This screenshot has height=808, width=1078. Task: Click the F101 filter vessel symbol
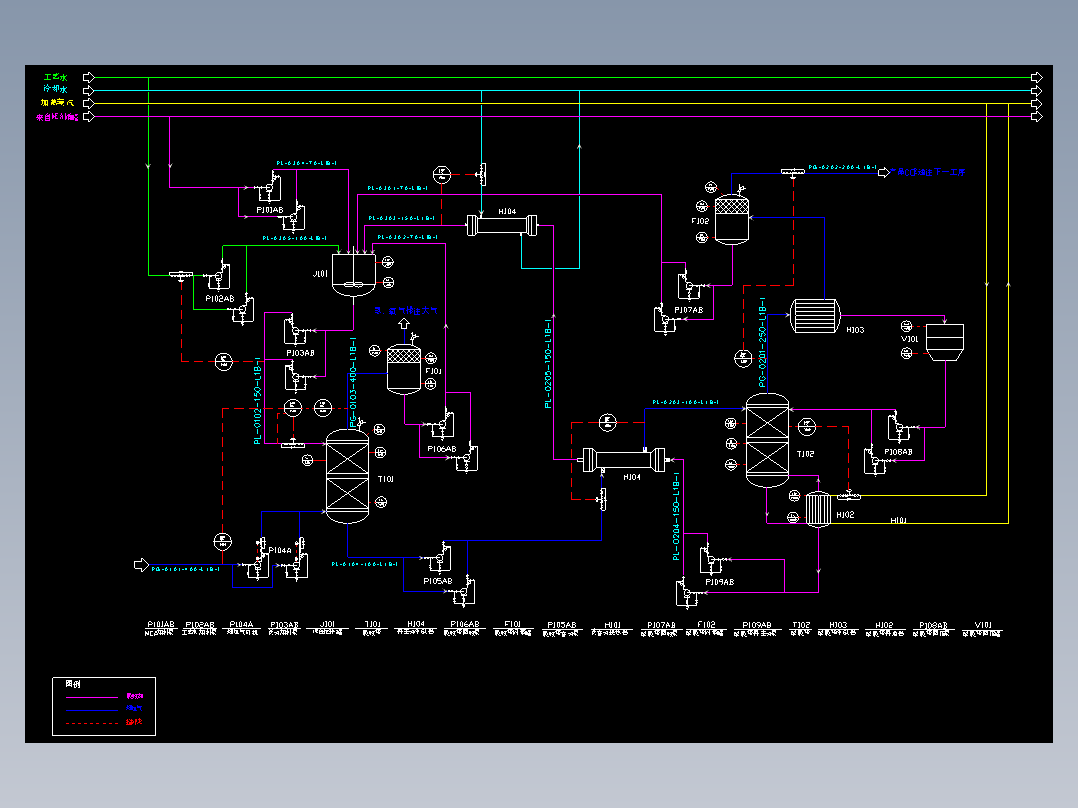(404, 369)
